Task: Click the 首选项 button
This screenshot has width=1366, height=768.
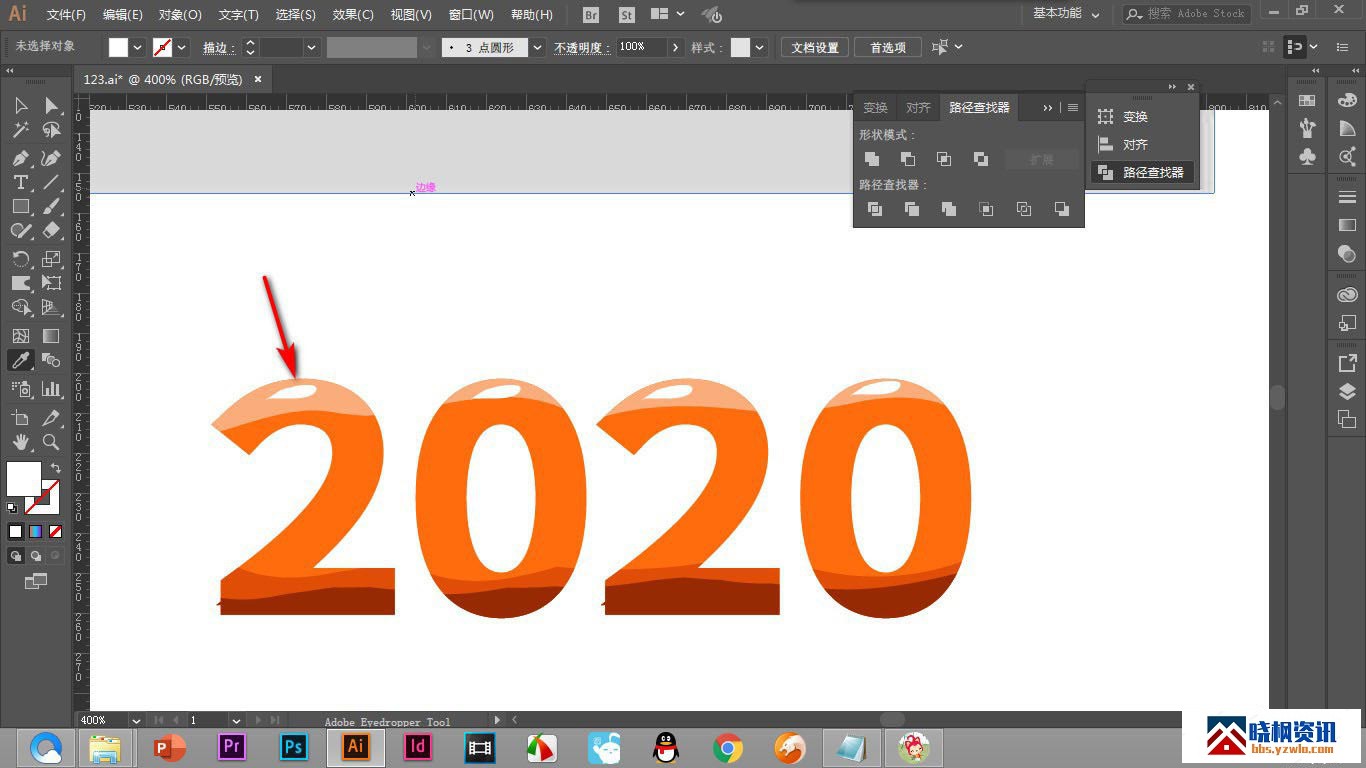Action: (x=887, y=47)
